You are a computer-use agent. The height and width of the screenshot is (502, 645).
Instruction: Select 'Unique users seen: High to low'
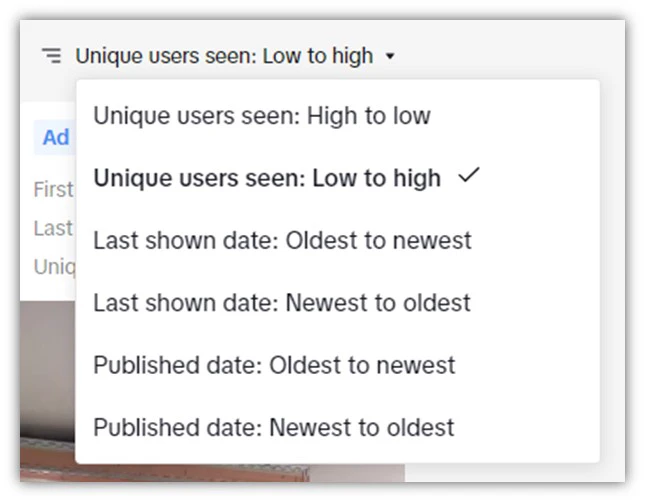[x=261, y=116]
